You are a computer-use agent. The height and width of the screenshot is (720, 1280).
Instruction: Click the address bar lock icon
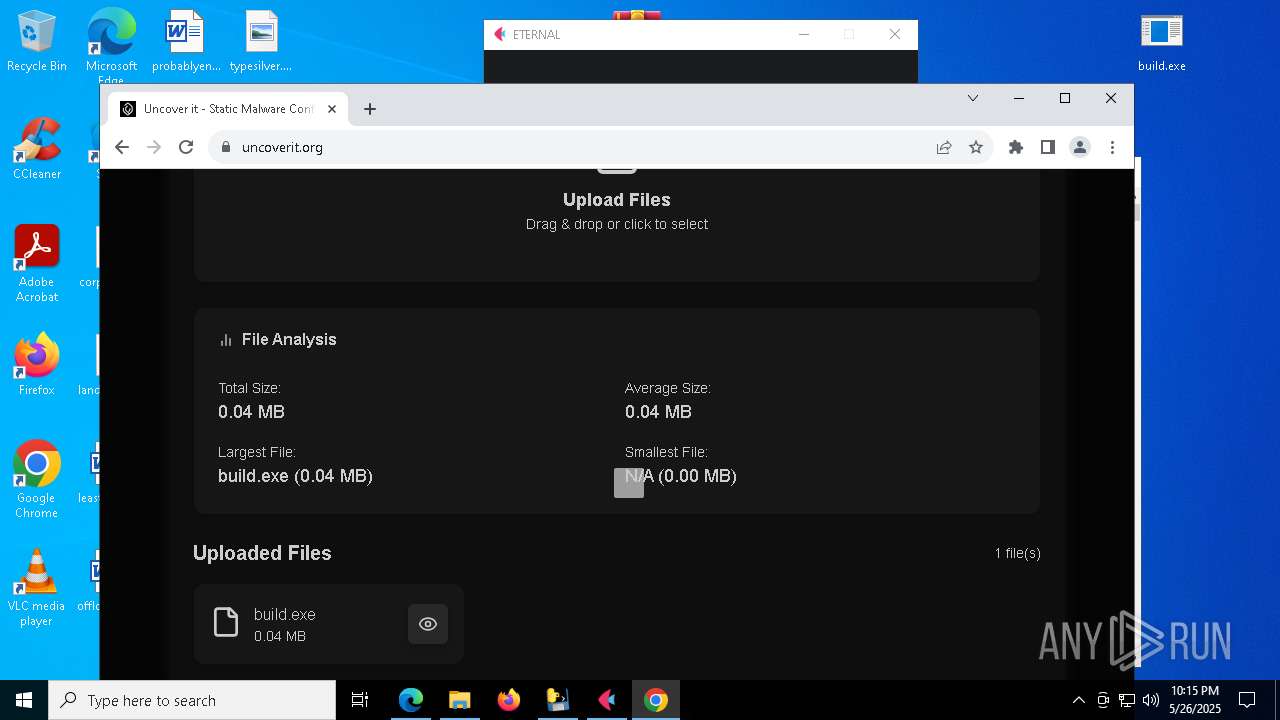[225, 147]
